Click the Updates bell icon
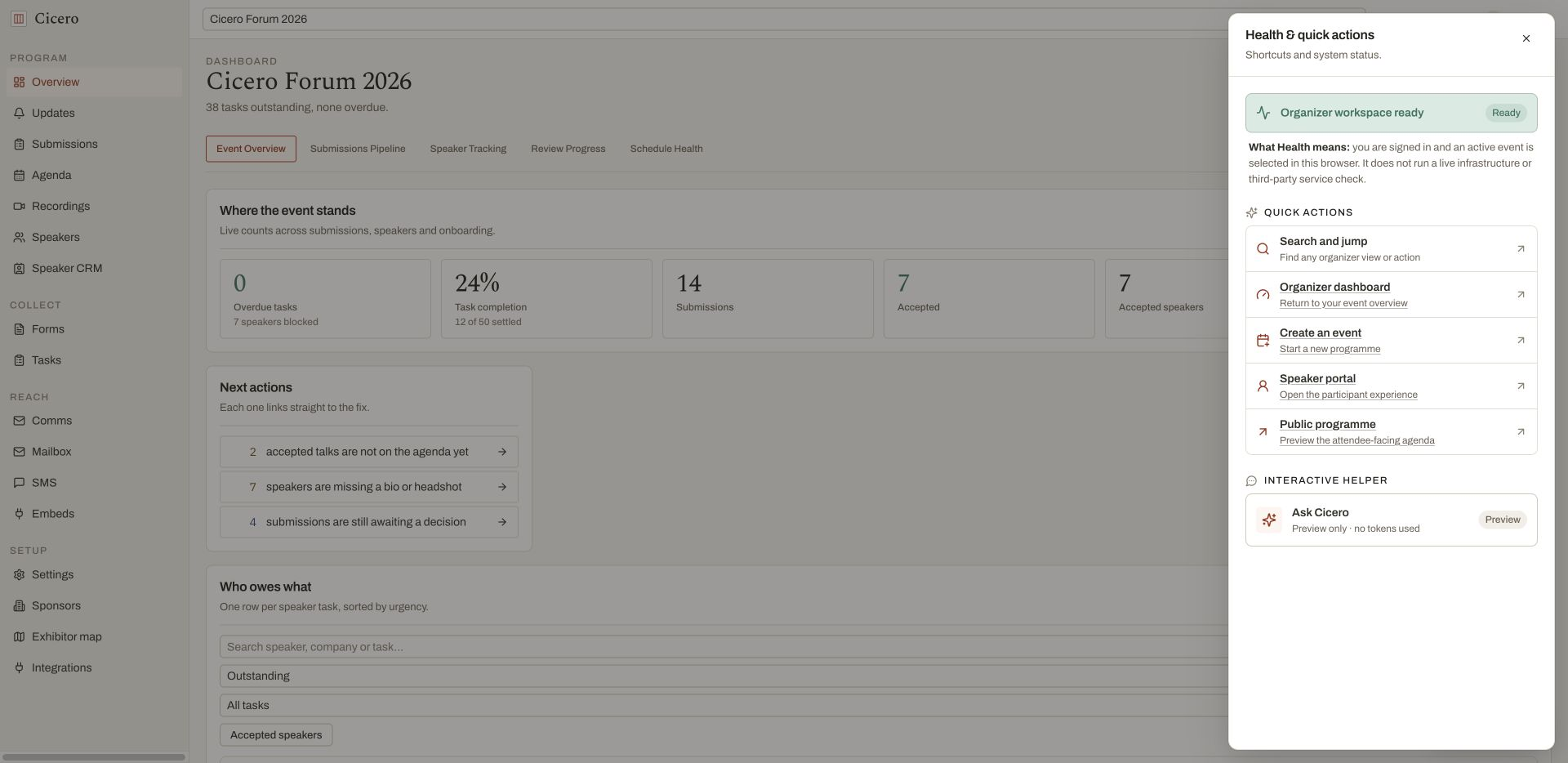 pos(19,114)
